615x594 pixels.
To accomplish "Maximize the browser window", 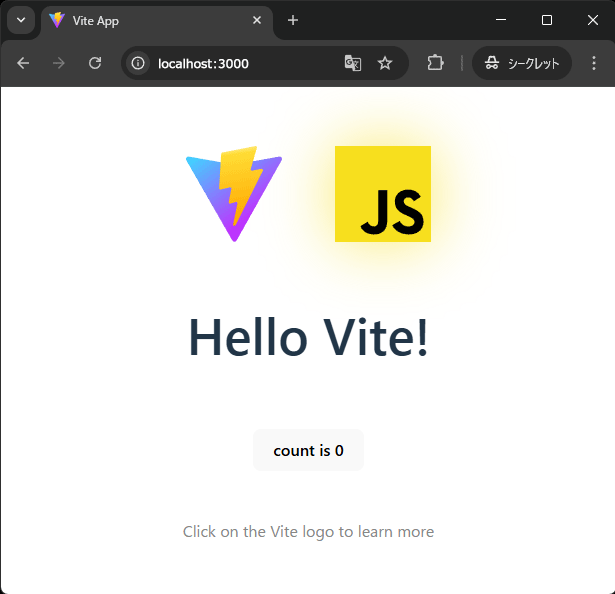I will 547,20.
